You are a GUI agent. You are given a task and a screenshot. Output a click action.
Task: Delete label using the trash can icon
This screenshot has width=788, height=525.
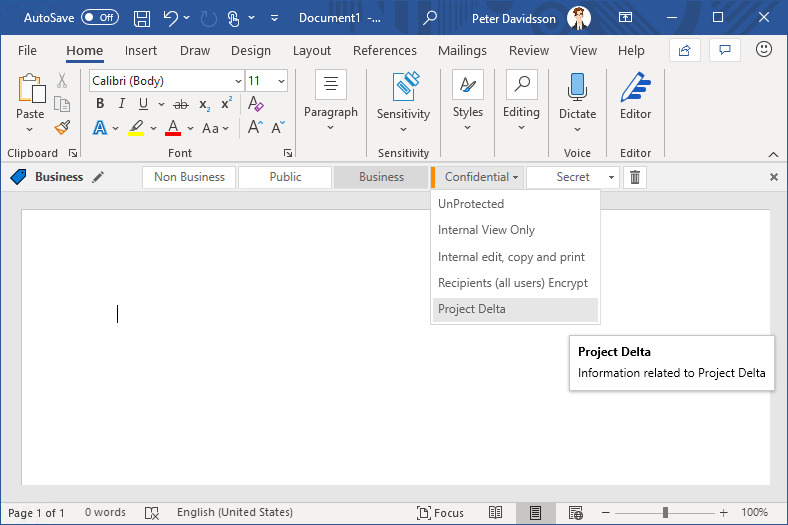(x=635, y=177)
